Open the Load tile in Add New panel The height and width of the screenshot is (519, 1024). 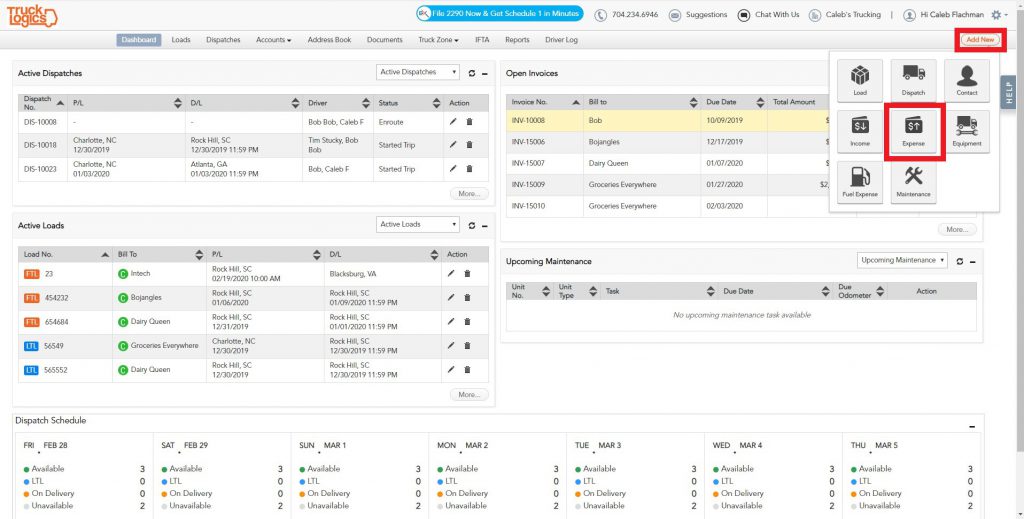coord(859,80)
